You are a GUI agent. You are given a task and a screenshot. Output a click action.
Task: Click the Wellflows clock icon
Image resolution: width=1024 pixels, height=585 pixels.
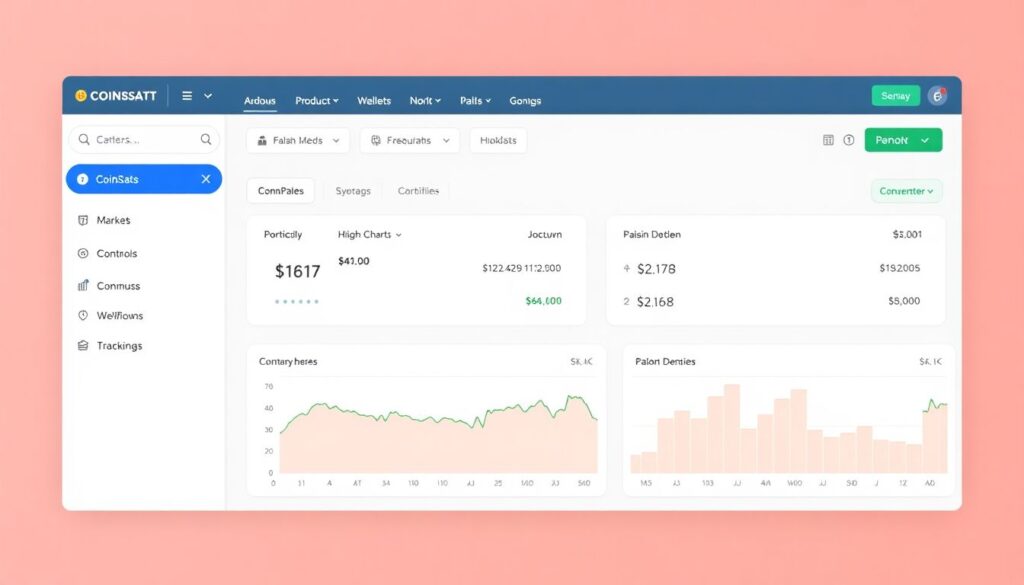click(82, 316)
